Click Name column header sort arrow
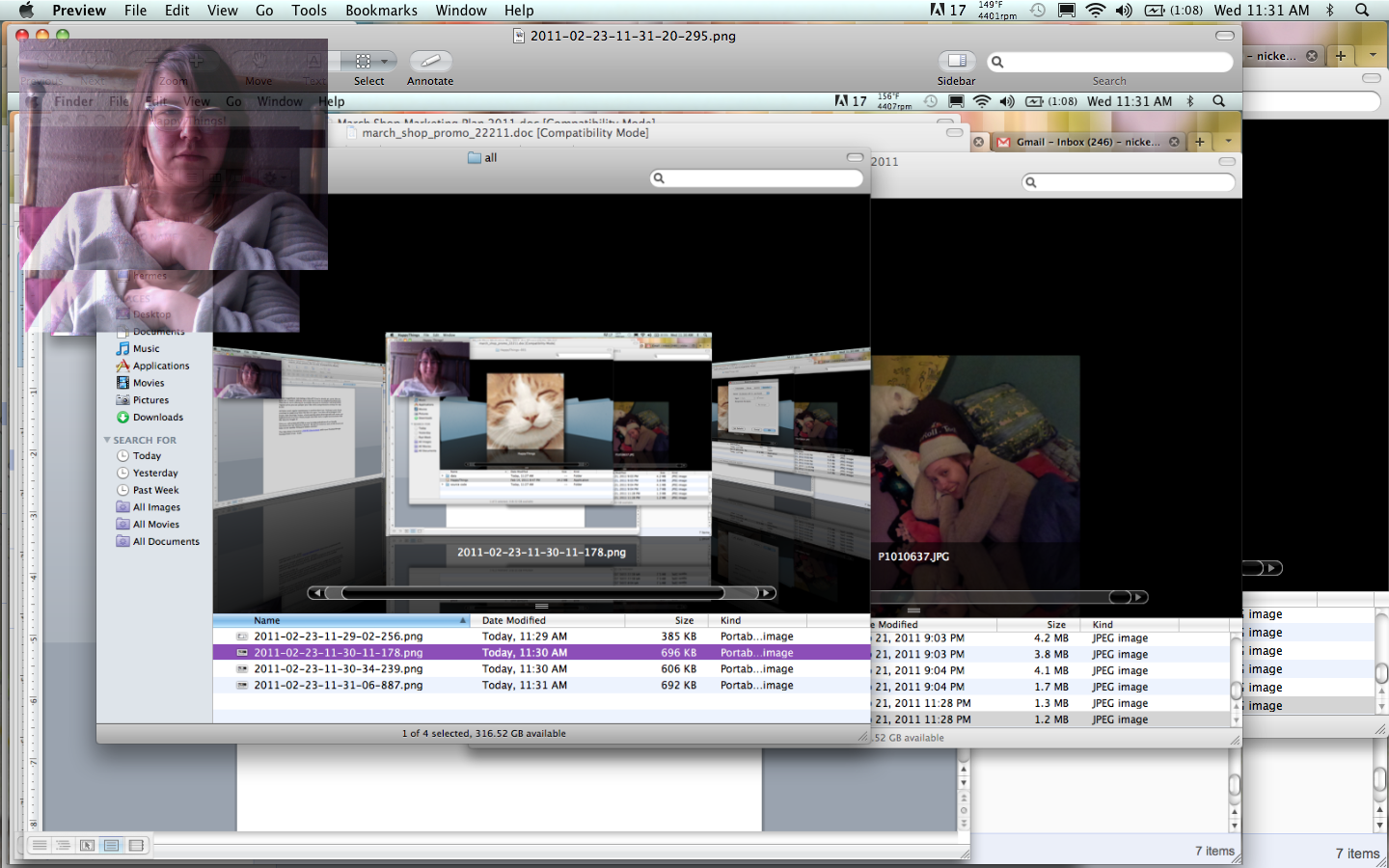Screen dimensions: 1389x868 click(x=463, y=621)
